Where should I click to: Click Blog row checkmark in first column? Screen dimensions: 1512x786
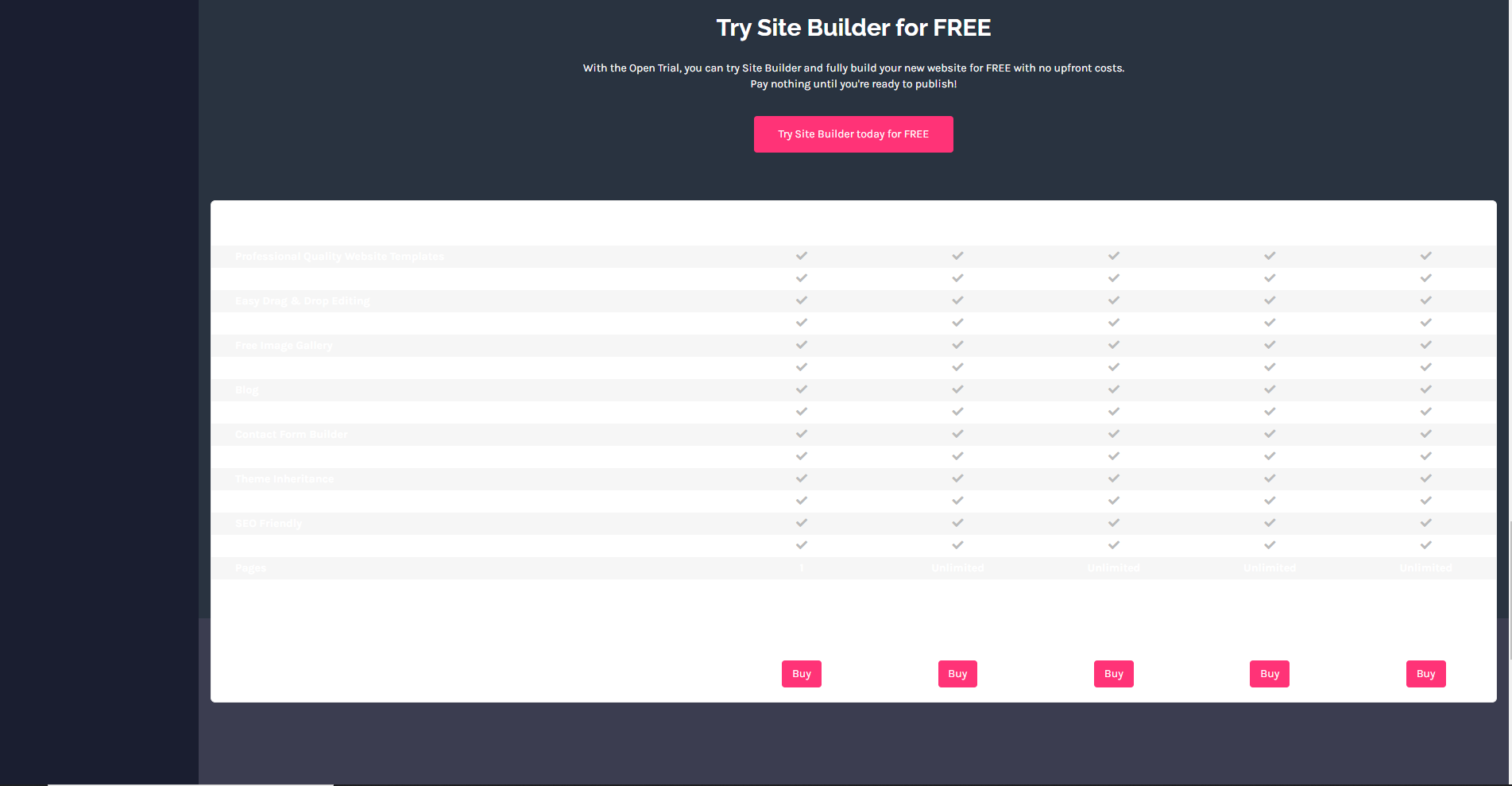[802, 389]
